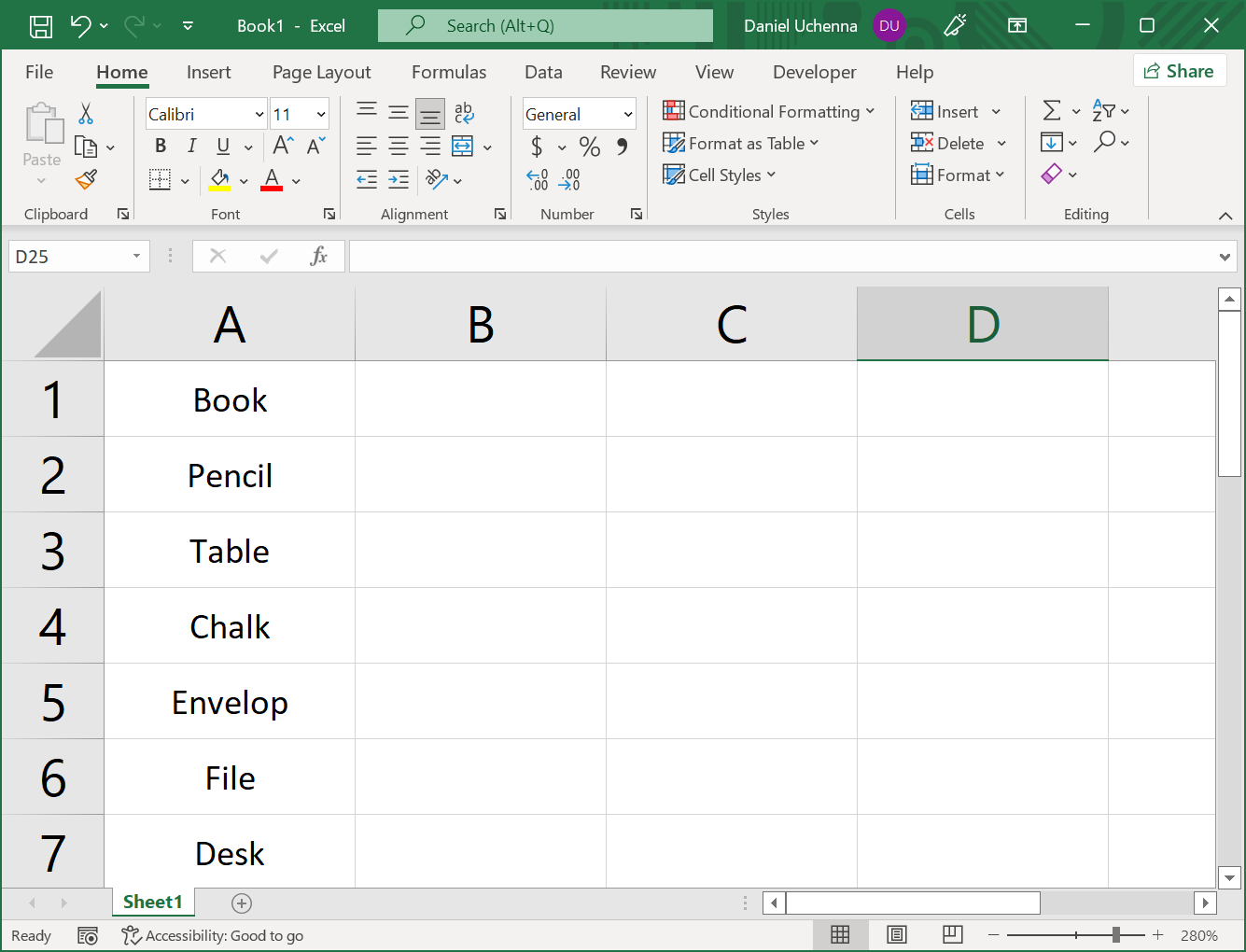Save the workbook with the floppy disk icon
Screen dimensions: 1246x952
pos(41,26)
